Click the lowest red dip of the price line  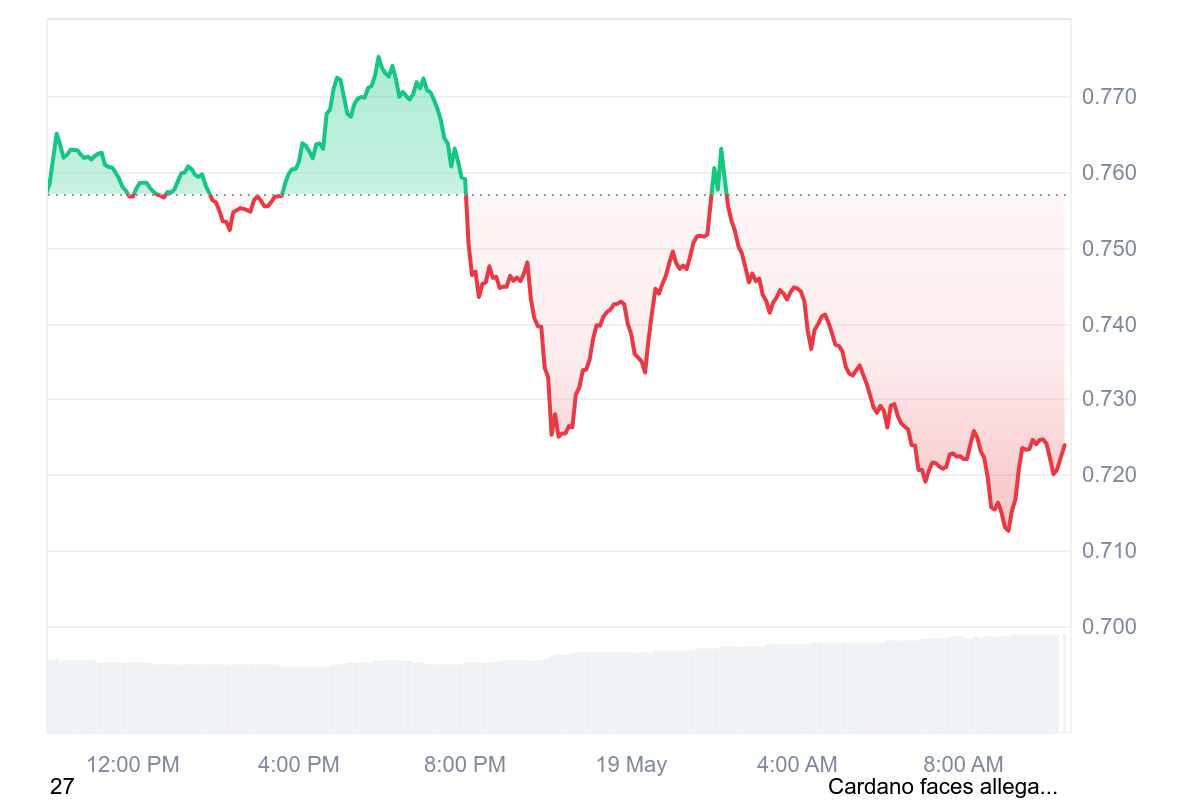pyautogui.click(x=1008, y=530)
